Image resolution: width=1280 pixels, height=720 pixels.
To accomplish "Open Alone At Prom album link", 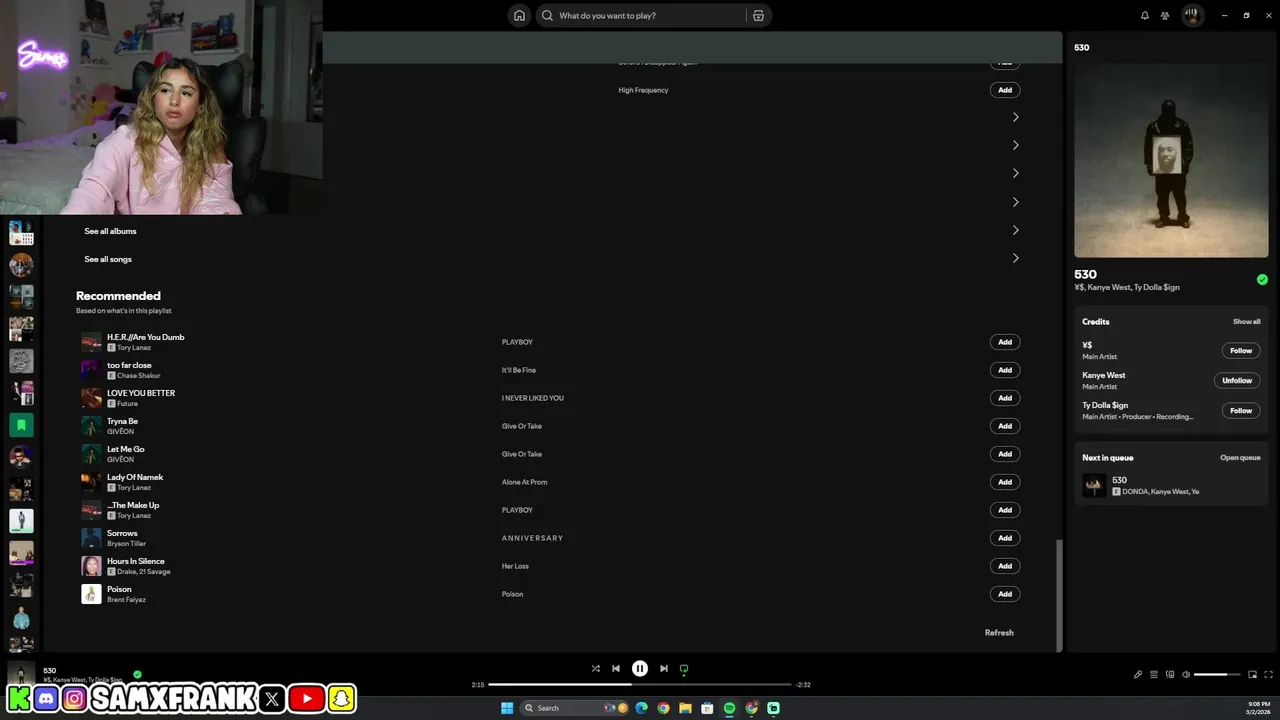I will (524, 482).
